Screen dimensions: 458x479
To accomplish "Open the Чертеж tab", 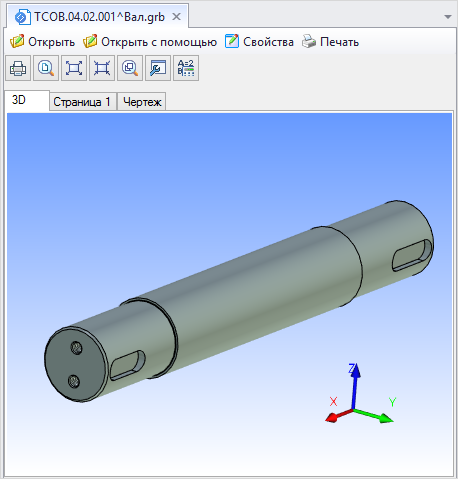I will tap(142, 102).
